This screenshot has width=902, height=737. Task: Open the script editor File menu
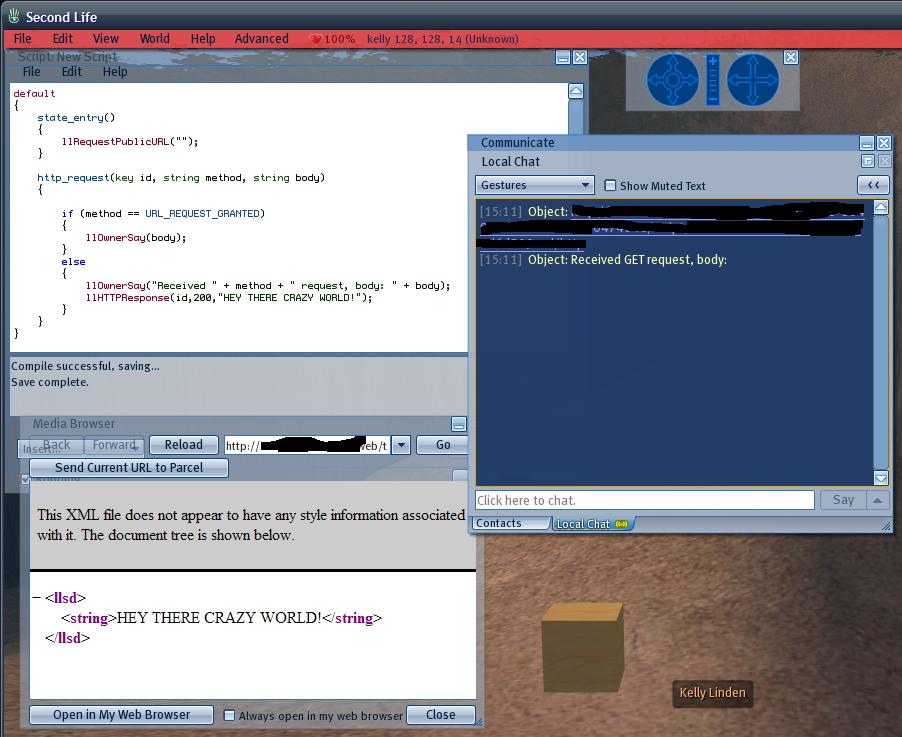[x=31, y=72]
